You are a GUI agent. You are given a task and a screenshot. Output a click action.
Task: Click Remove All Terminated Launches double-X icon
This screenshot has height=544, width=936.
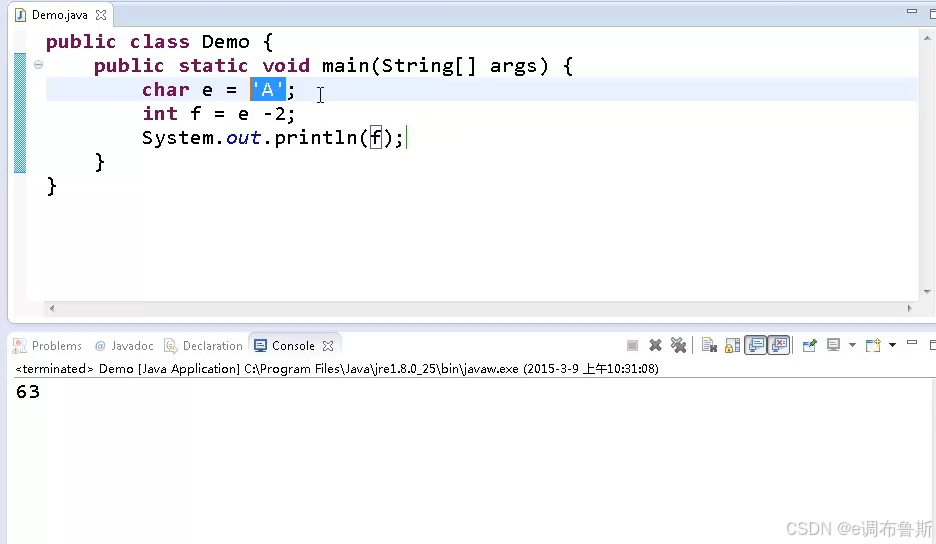point(678,345)
